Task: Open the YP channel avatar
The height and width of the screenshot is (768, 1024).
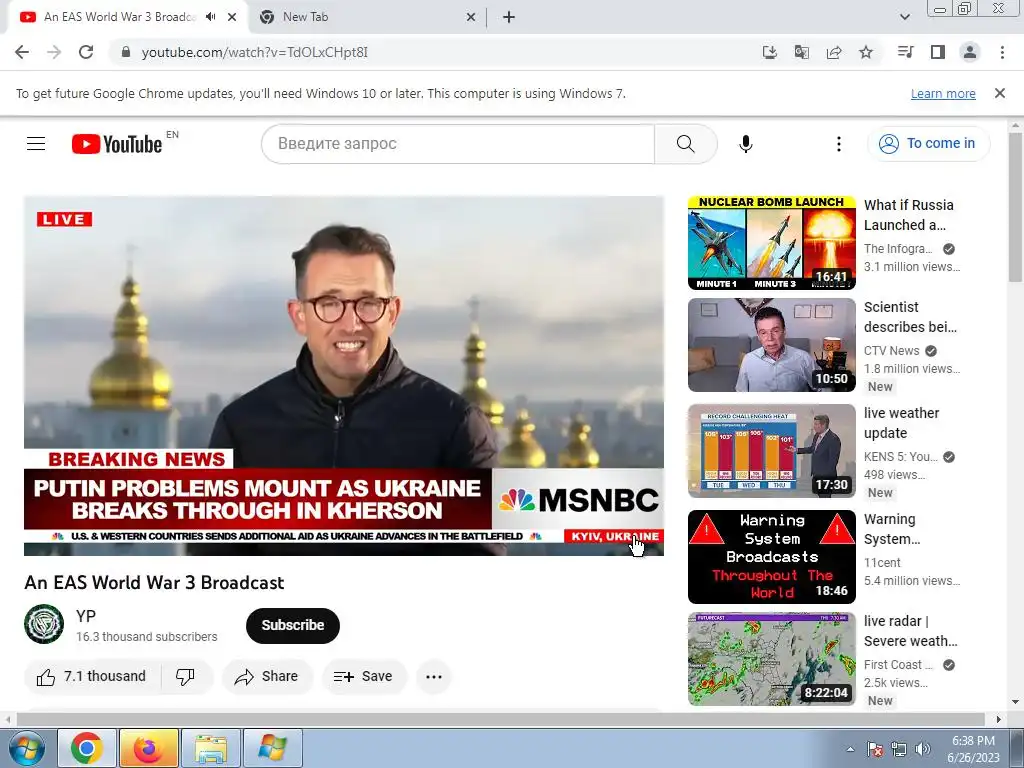Action: (x=44, y=624)
